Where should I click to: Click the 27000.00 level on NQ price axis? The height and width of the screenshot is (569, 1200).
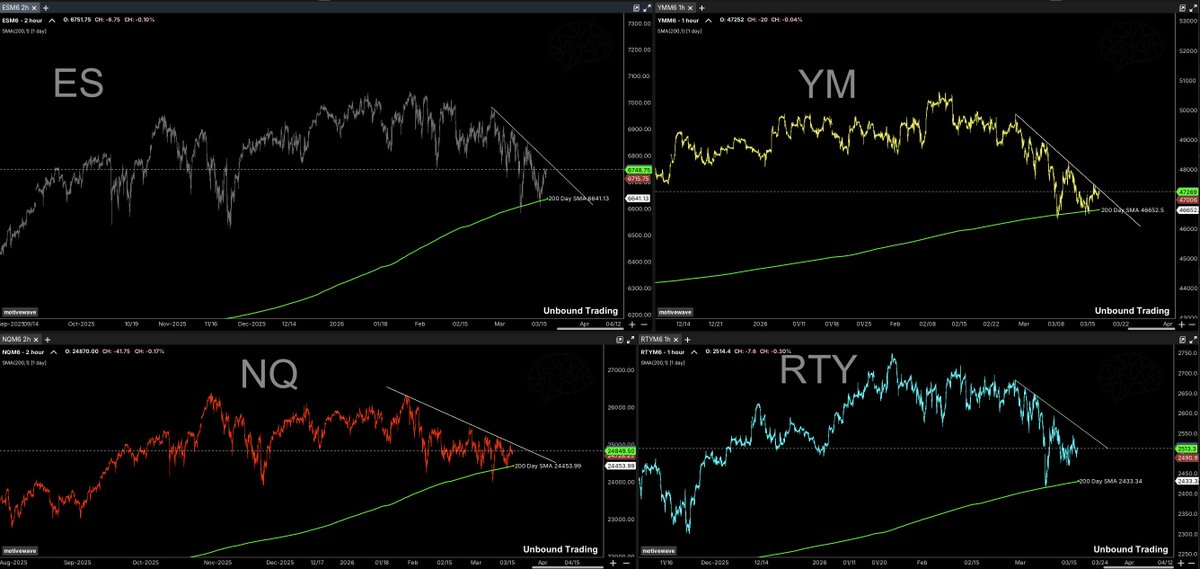621,370
